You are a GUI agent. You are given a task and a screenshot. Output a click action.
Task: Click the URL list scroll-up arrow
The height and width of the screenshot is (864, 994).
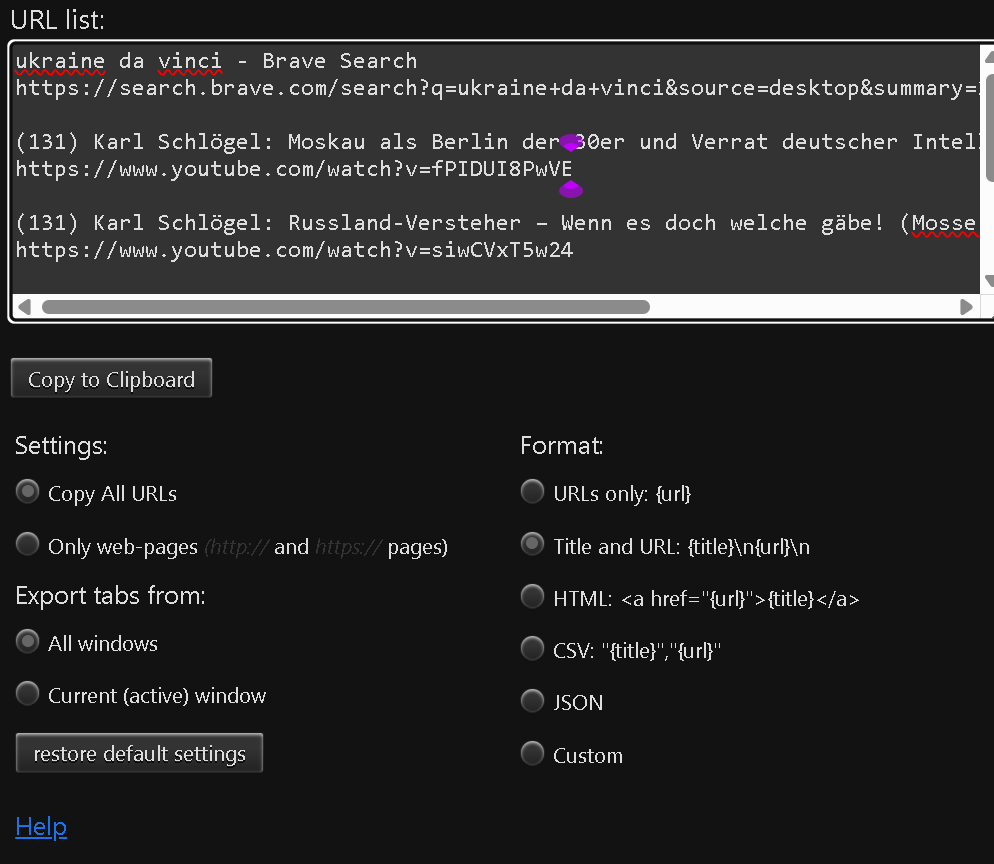coord(988,56)
